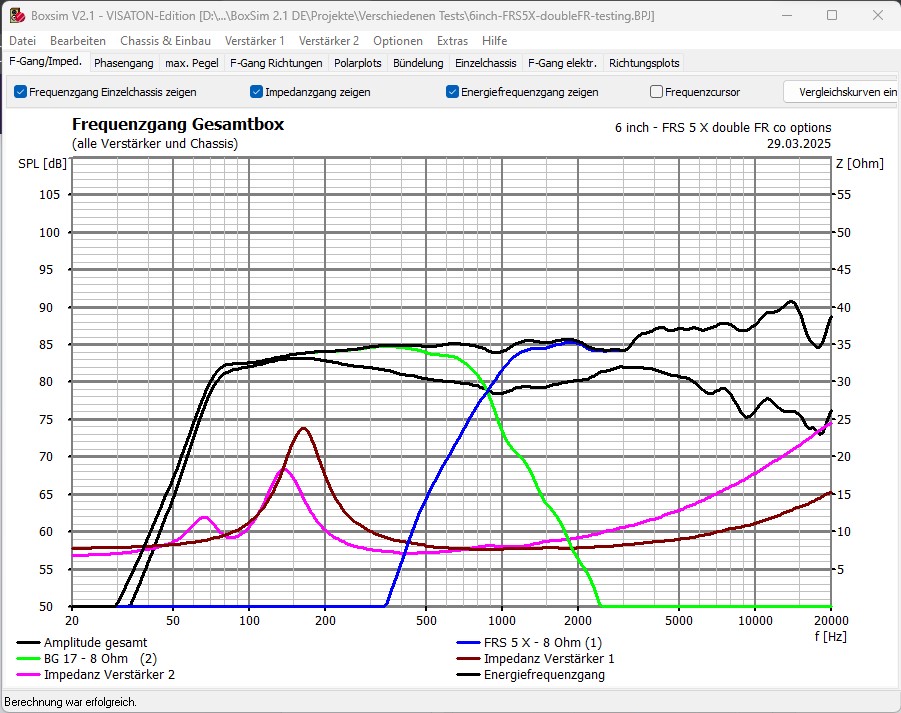Open the Extras menu

pos(452,41)
